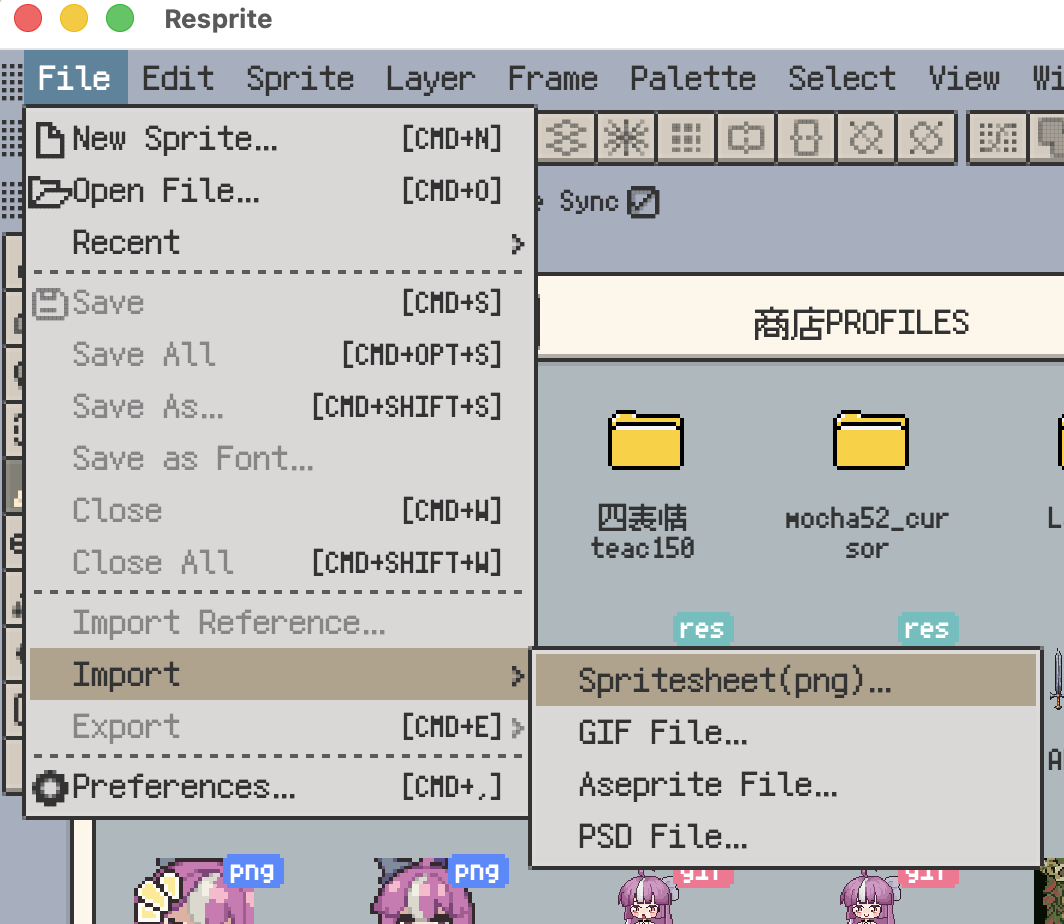Open the Import submenu arrow
The width and height of the screenshot is (1064, 924).
[519, 674]
